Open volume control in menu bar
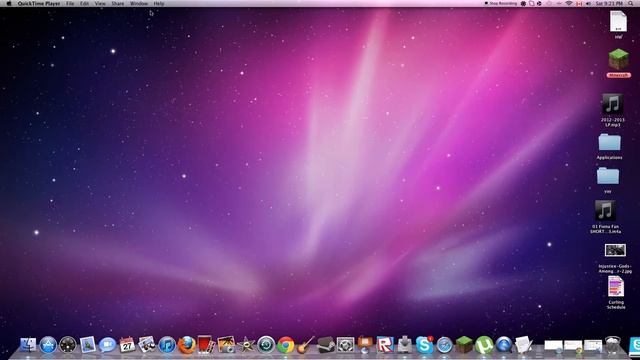The height and width of the screenshot is (360, 640). [x=588, y=3]
